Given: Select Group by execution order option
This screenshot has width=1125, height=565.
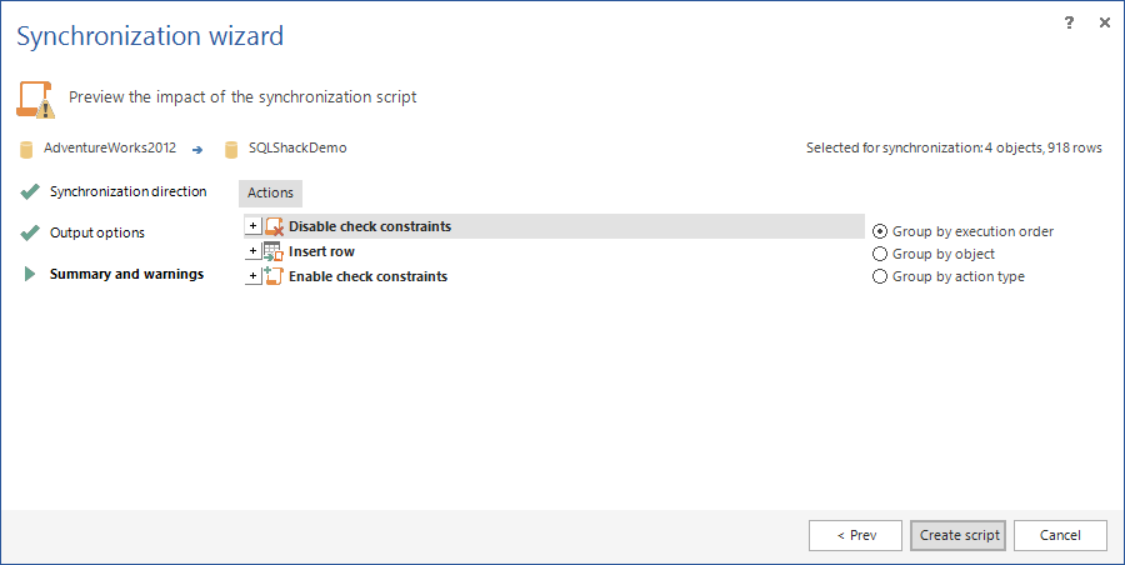Looking at the screenshot, I should point(880,231).
